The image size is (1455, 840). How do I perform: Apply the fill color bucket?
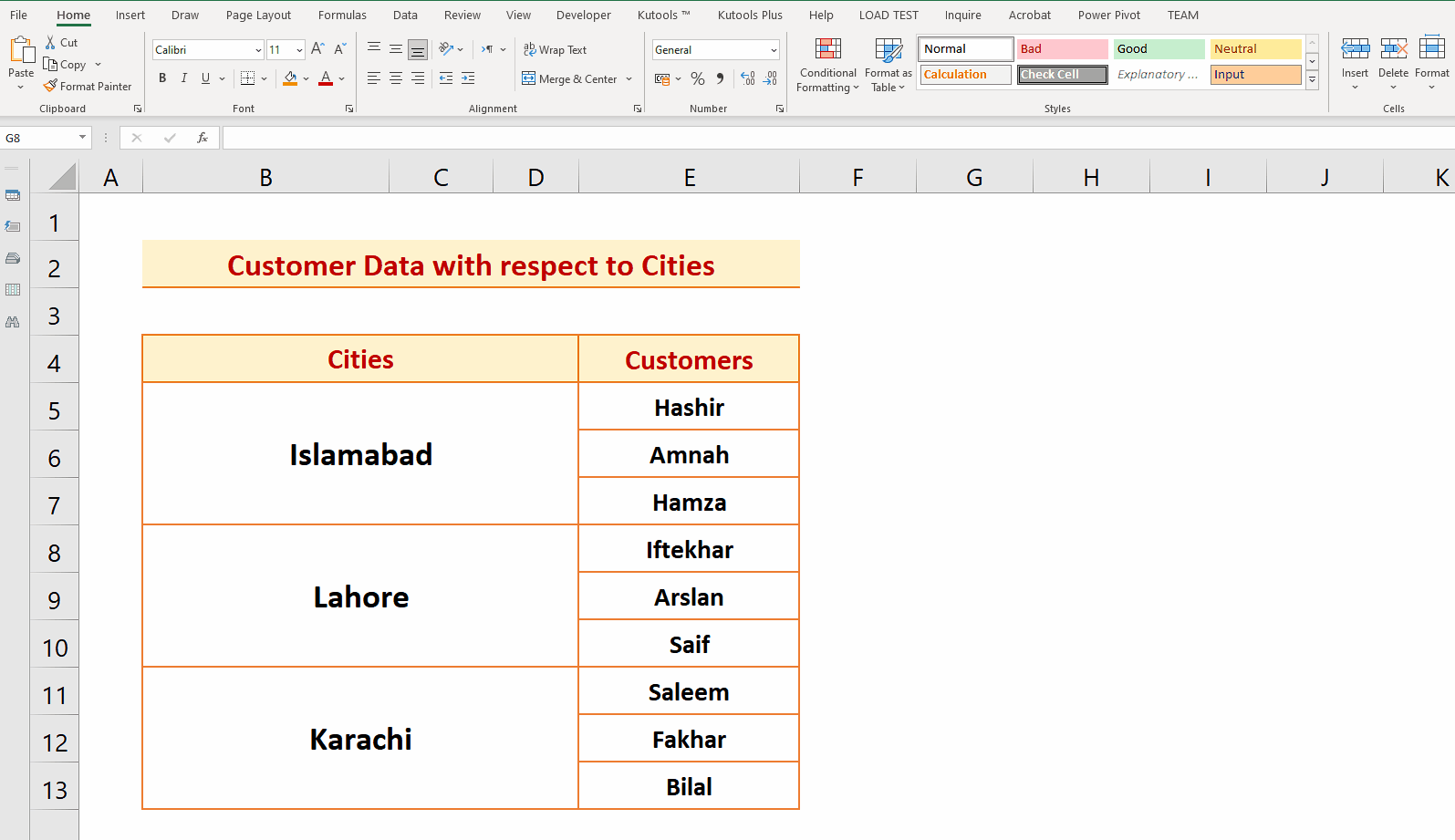point(290,78)
